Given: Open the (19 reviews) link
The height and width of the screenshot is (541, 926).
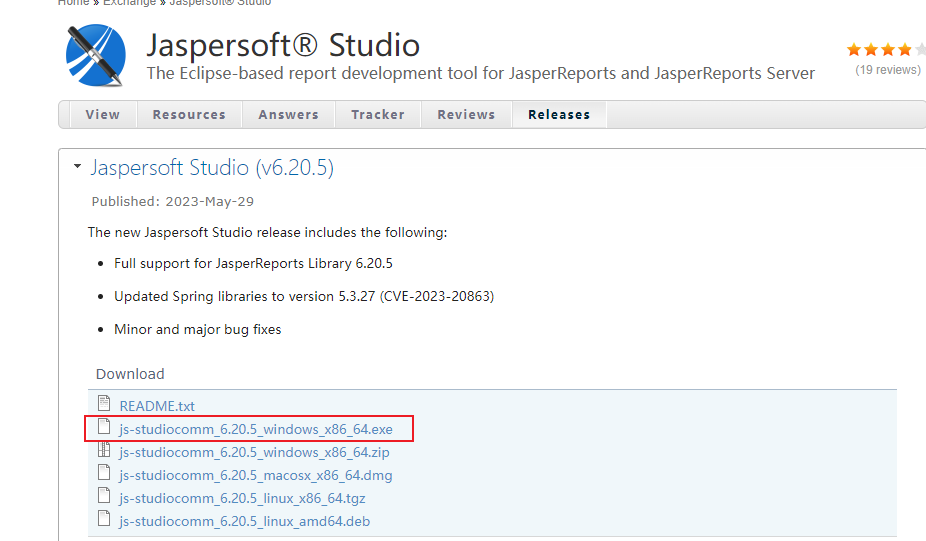Looking at the screenshot, I should [x=888, y=70].
